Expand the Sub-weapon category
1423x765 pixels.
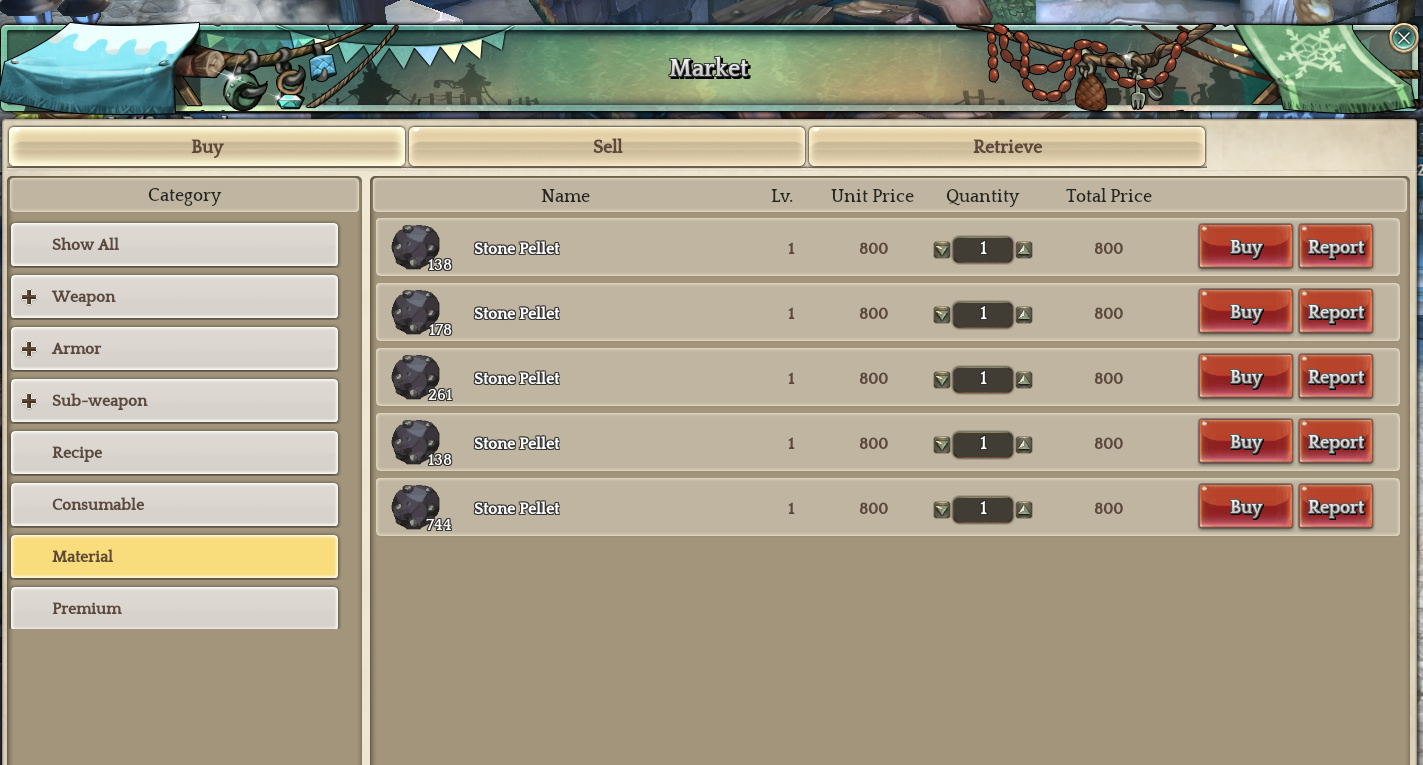(x=29, y=401)
